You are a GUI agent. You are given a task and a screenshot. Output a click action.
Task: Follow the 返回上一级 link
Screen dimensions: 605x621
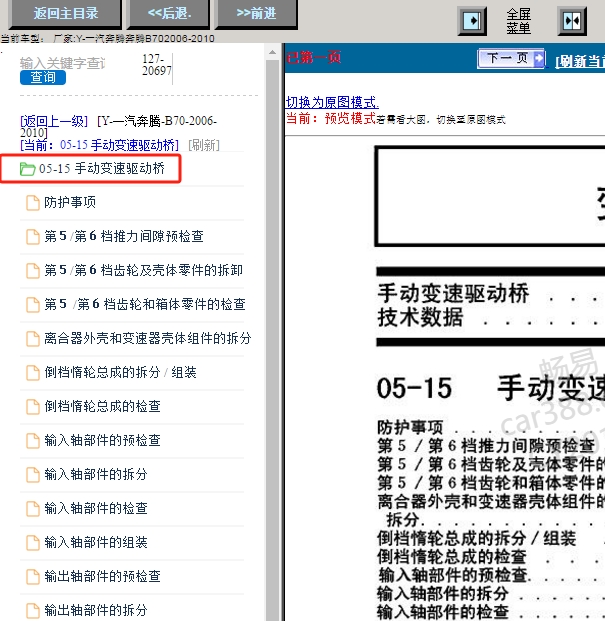click(54, 121)
